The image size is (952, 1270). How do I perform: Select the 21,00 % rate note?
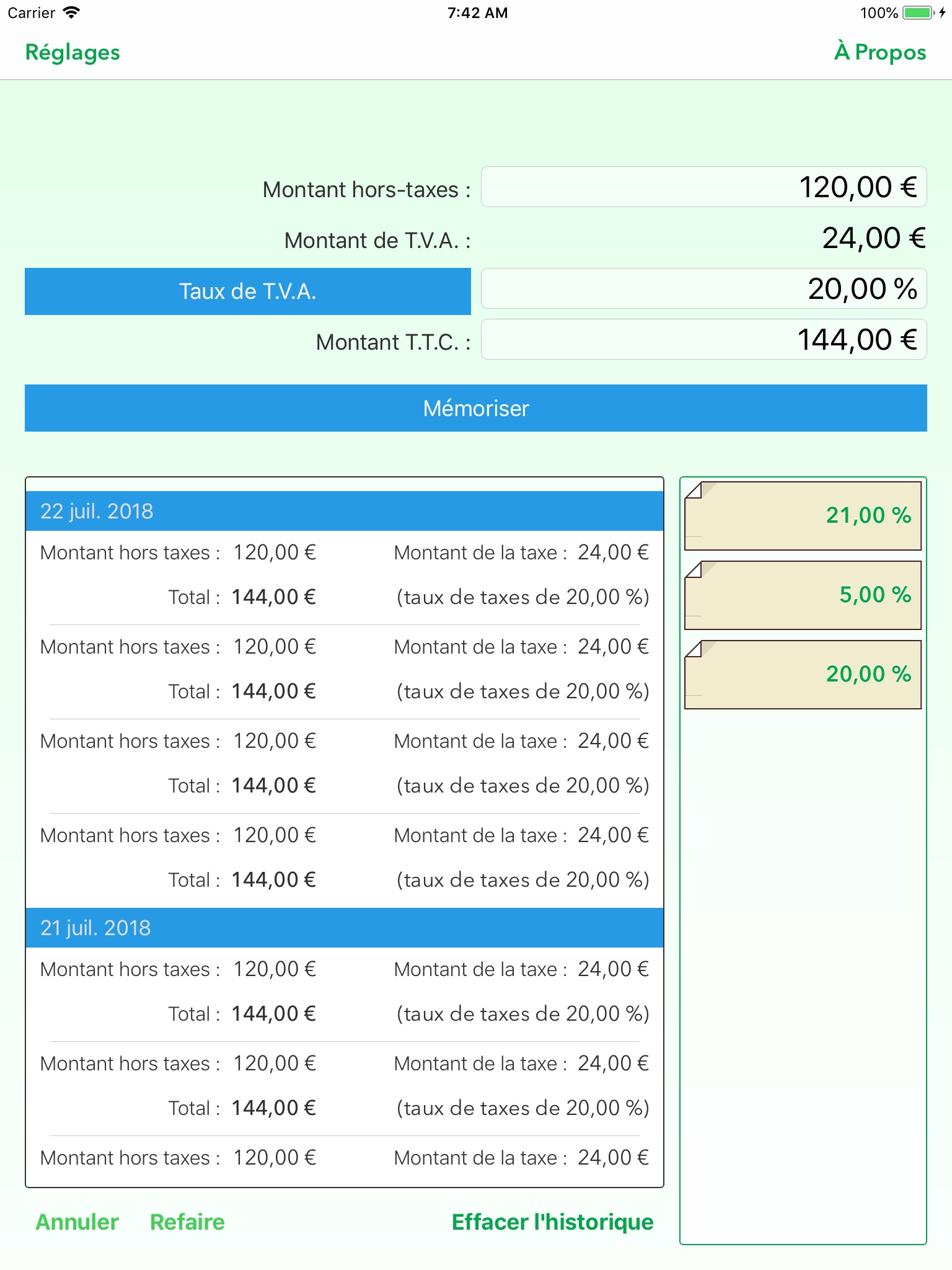tap(803, 516)
